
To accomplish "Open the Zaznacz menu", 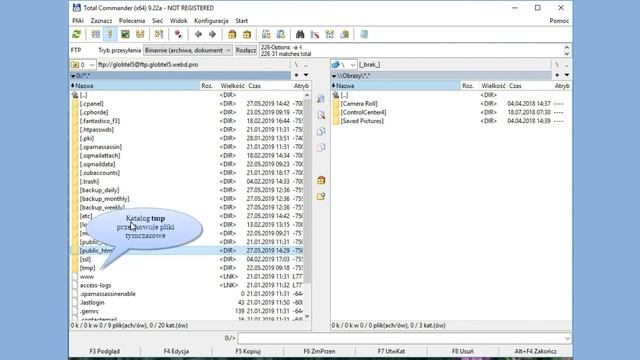I will click(101, 21).
